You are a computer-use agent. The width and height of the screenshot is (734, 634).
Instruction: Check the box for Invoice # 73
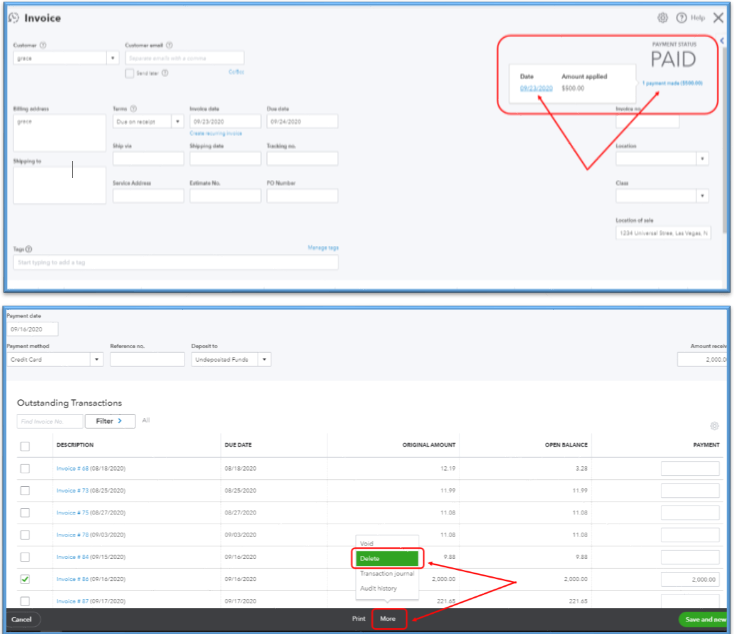[x=25, y=490]
